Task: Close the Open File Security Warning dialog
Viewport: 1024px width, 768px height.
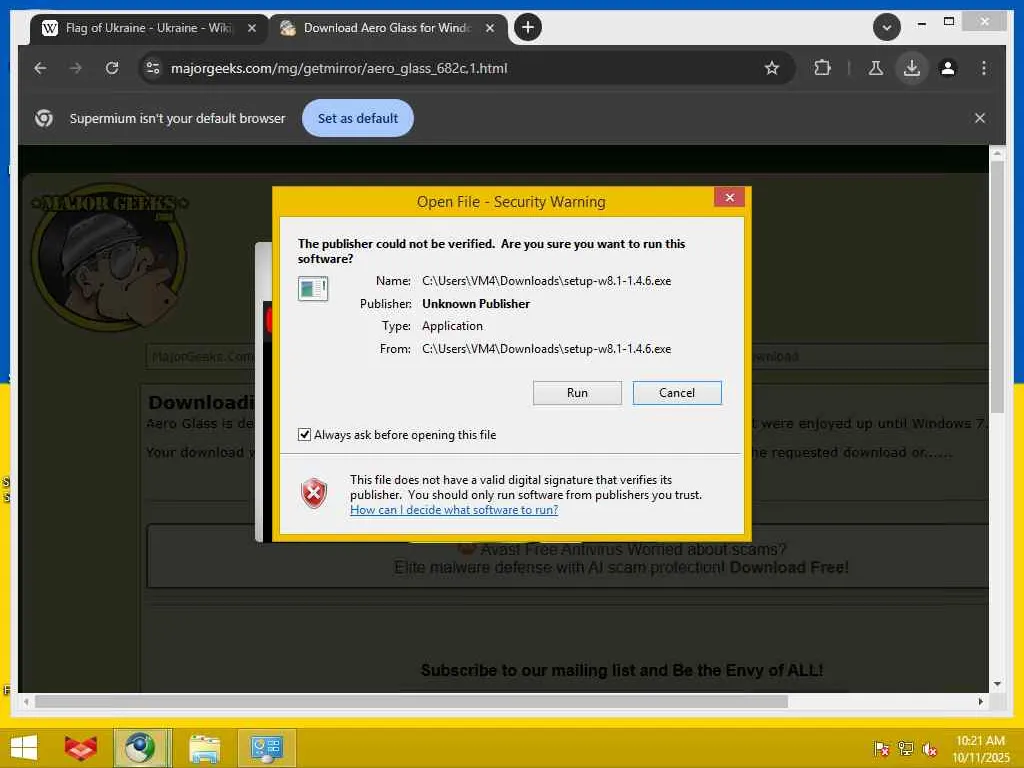Action: (x=729, y=197)
